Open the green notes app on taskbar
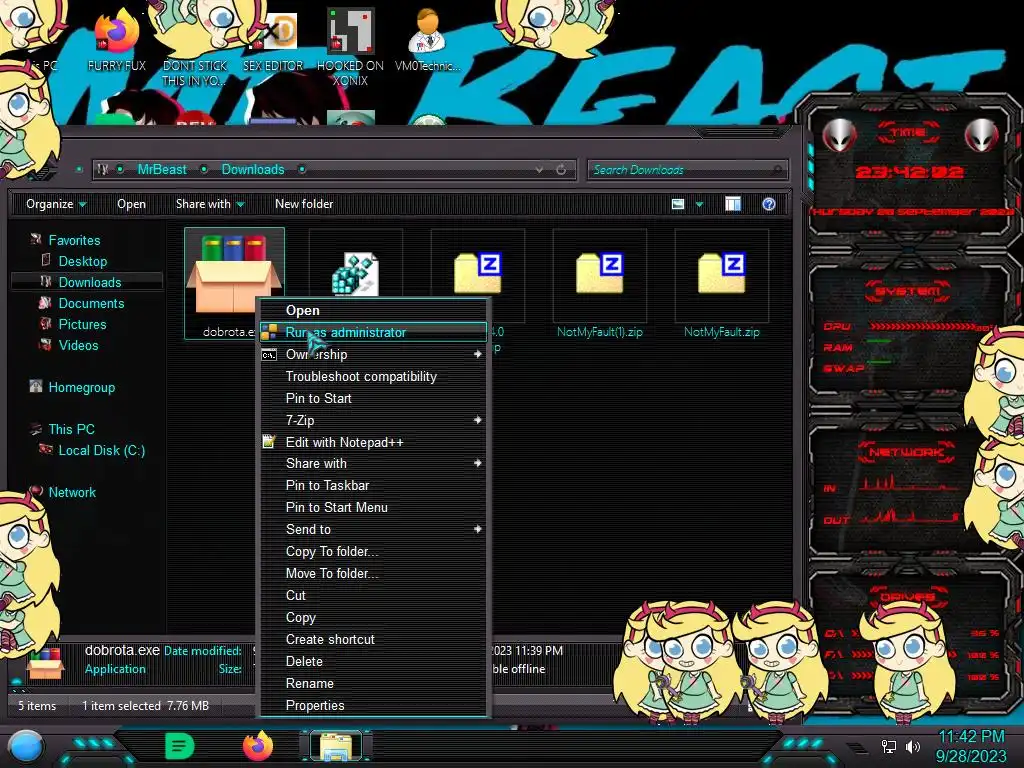The width and height of the screenshot is (1024, 768). tap(180, 746)
